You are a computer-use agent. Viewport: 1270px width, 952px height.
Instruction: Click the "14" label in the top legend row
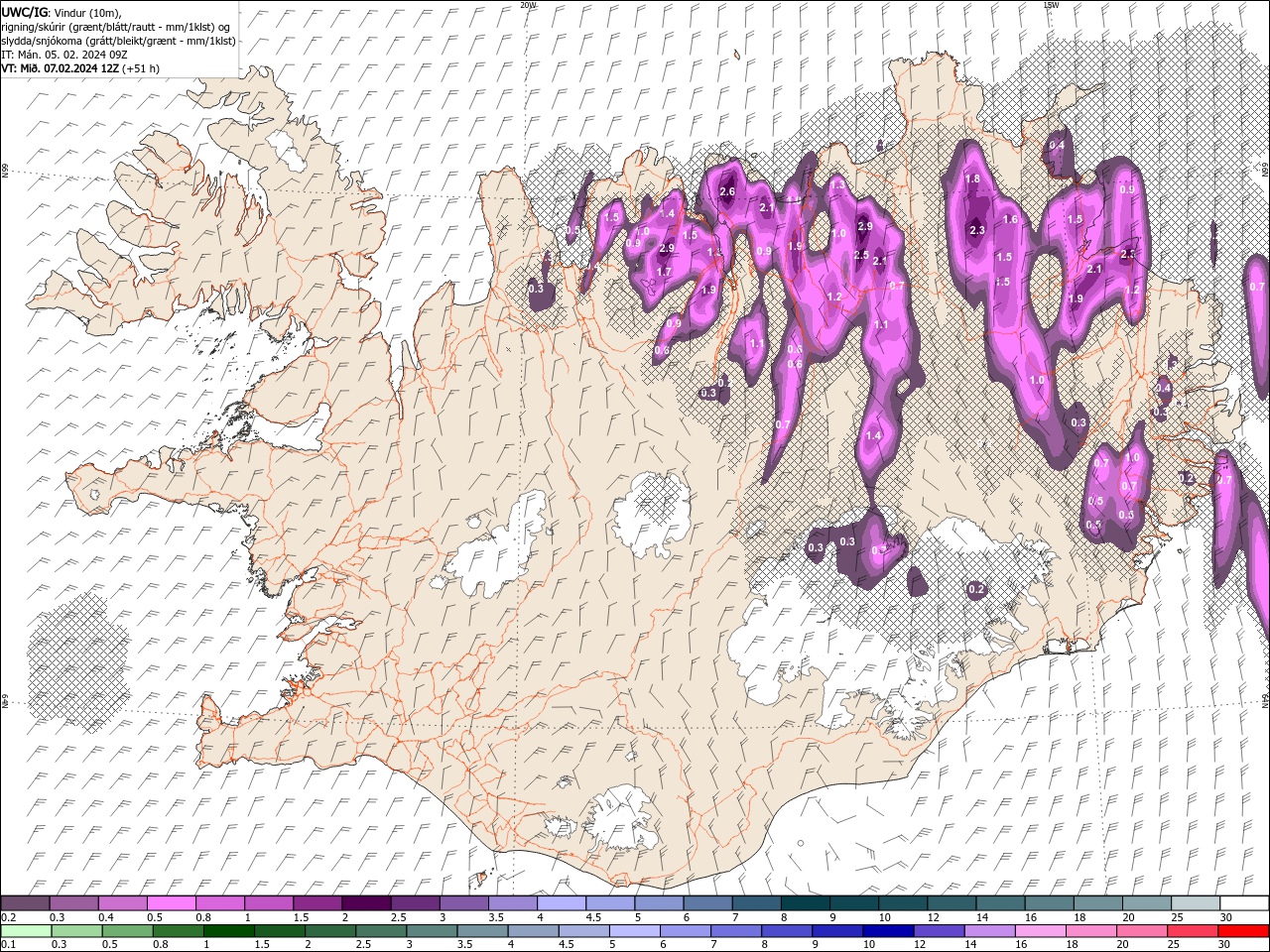point(982,917)
